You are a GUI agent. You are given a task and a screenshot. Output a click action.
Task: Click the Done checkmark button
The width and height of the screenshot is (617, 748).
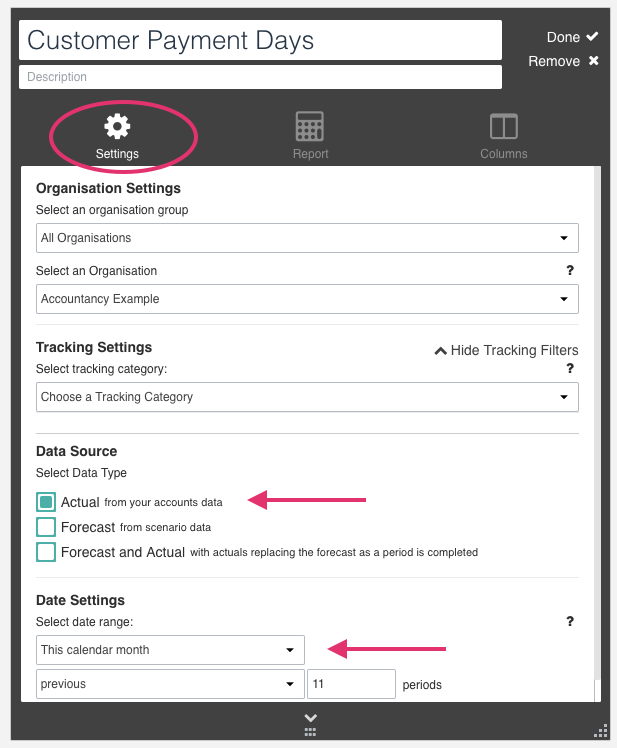point(572,37)
